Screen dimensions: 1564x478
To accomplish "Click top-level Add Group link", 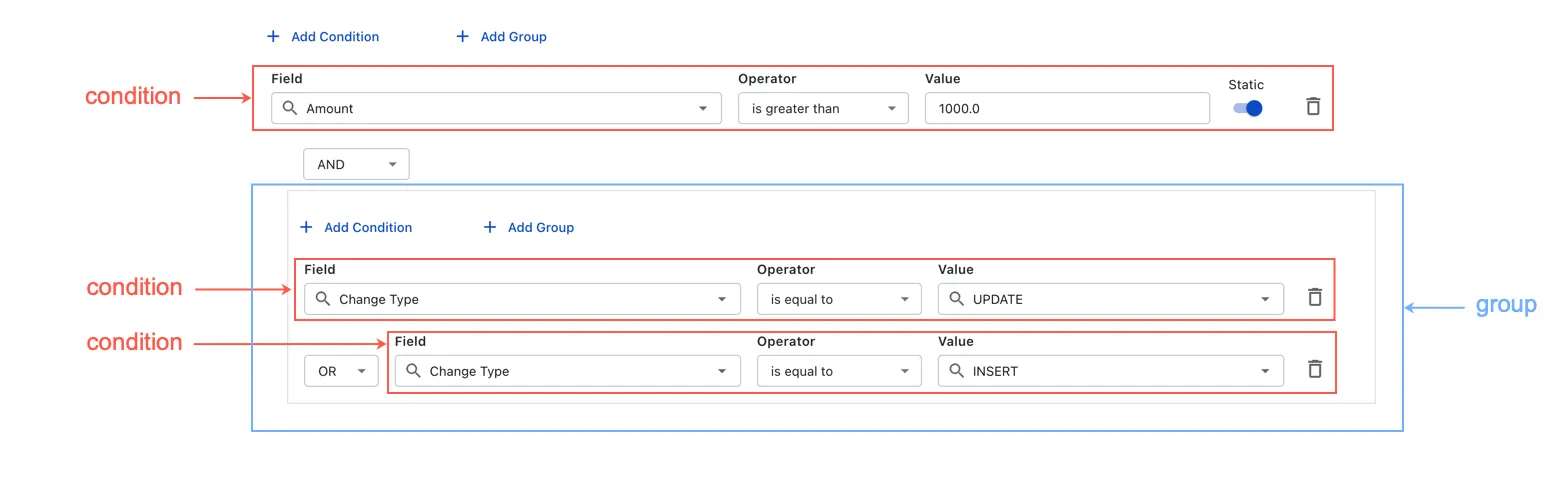I will click(514, 37).
